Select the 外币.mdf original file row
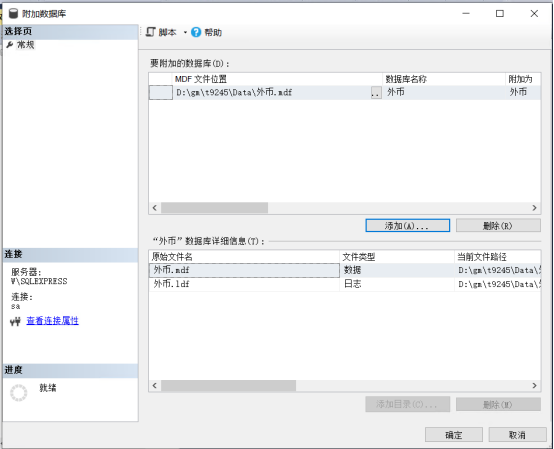This screenshot has width=554, height=449. [x=244, y=270]
